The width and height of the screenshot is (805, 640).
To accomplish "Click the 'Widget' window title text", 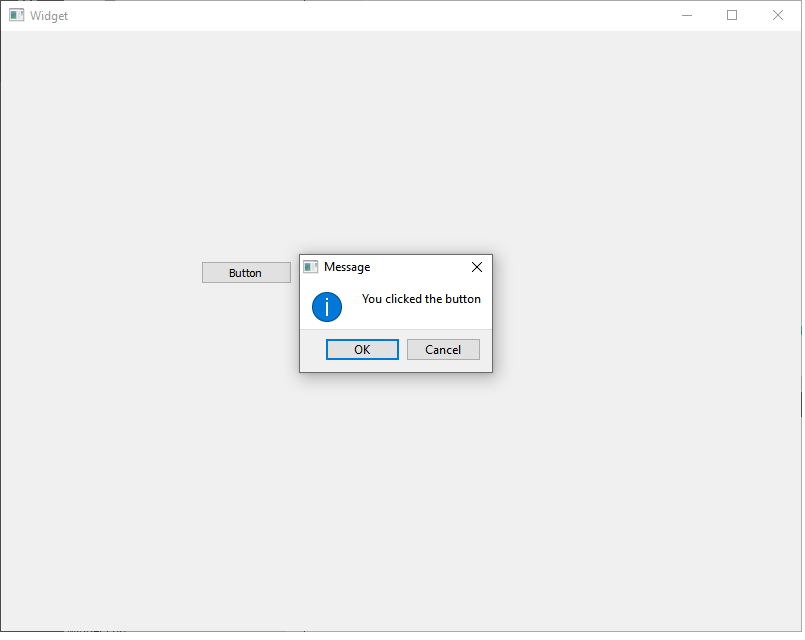I will 49,16.
